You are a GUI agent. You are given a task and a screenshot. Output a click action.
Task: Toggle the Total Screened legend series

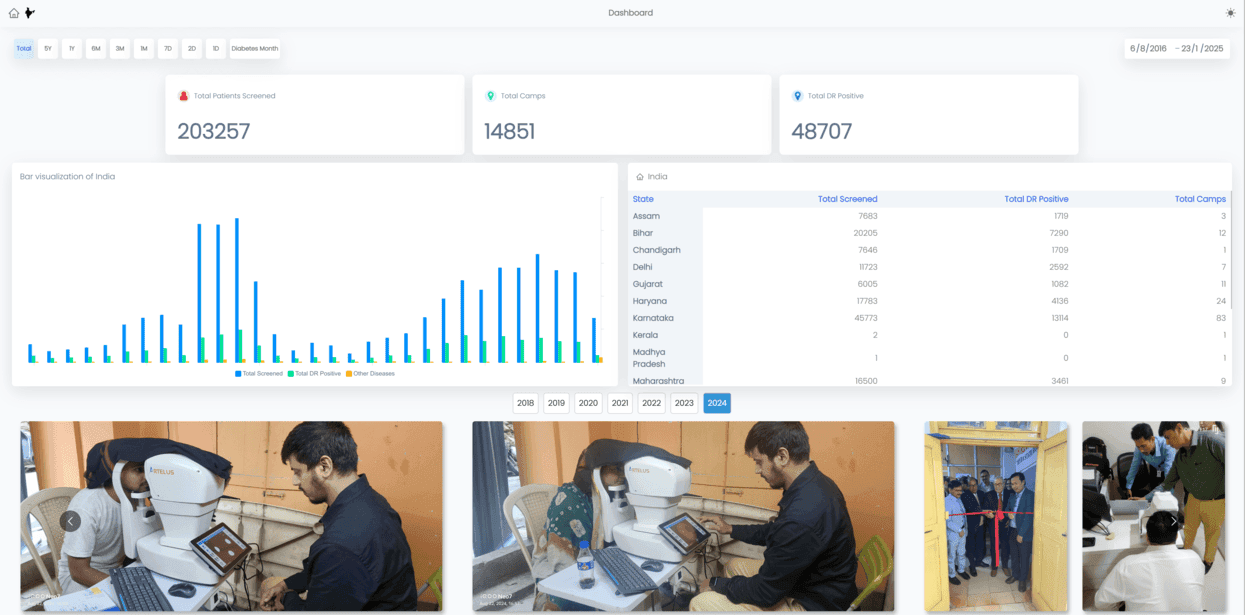259,373
